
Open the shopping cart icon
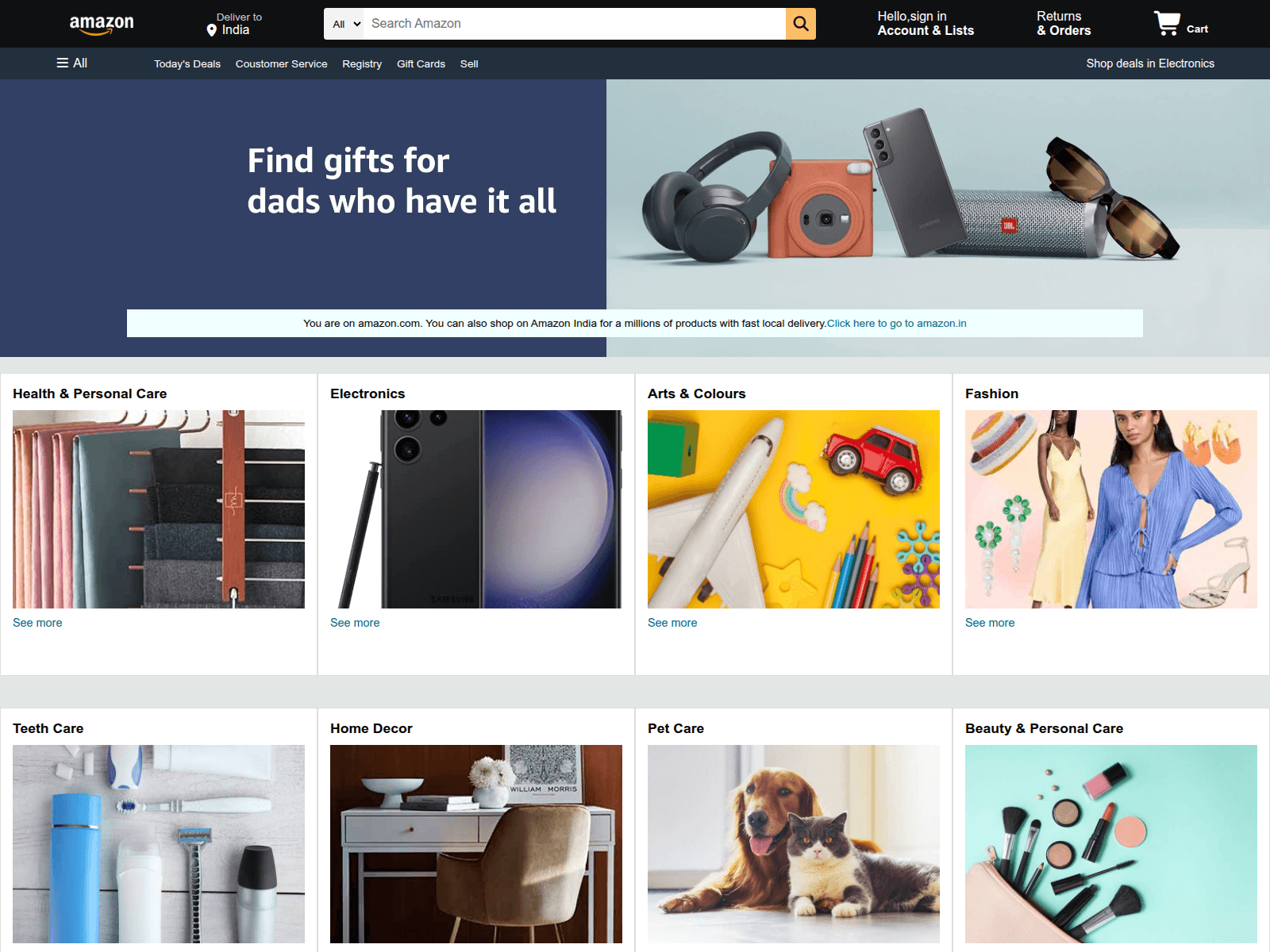point(1167,23)
